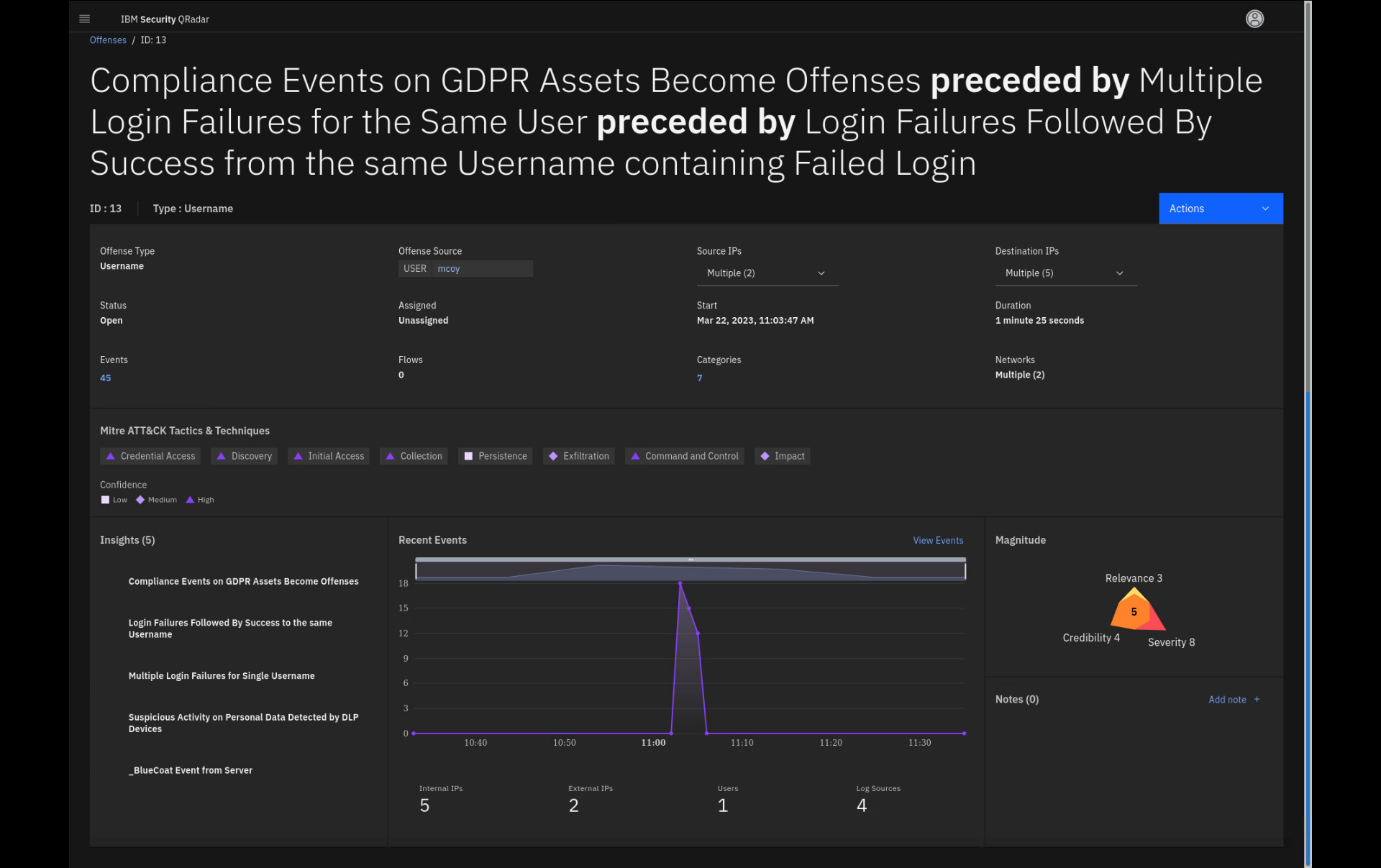Expand the Destination IPs Multiple (5) dropdown
Image resolution: width=1381 pixels, height=868 pixels.
(x=1065, y=273)
